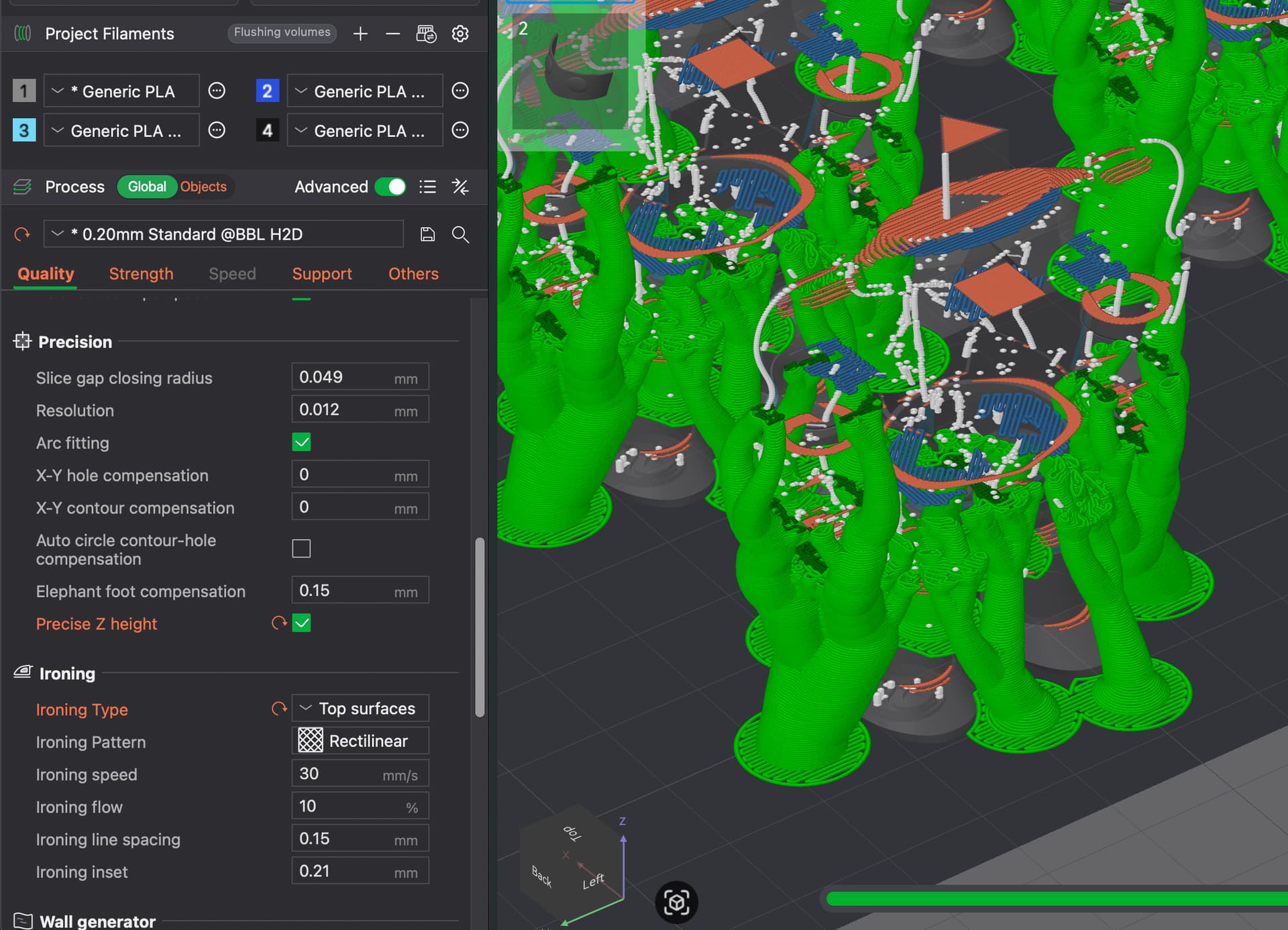1288x930 pixels.
Task: Switch to the Strength tab
Action: point(141,274)
